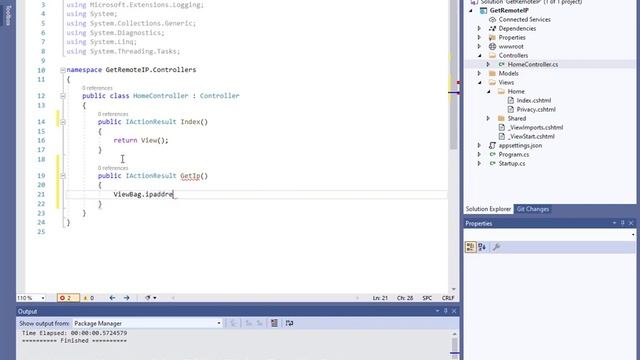640x360 pixels.
Task: Click Clear All icon in Output toolbar
Action: (274, 323)
